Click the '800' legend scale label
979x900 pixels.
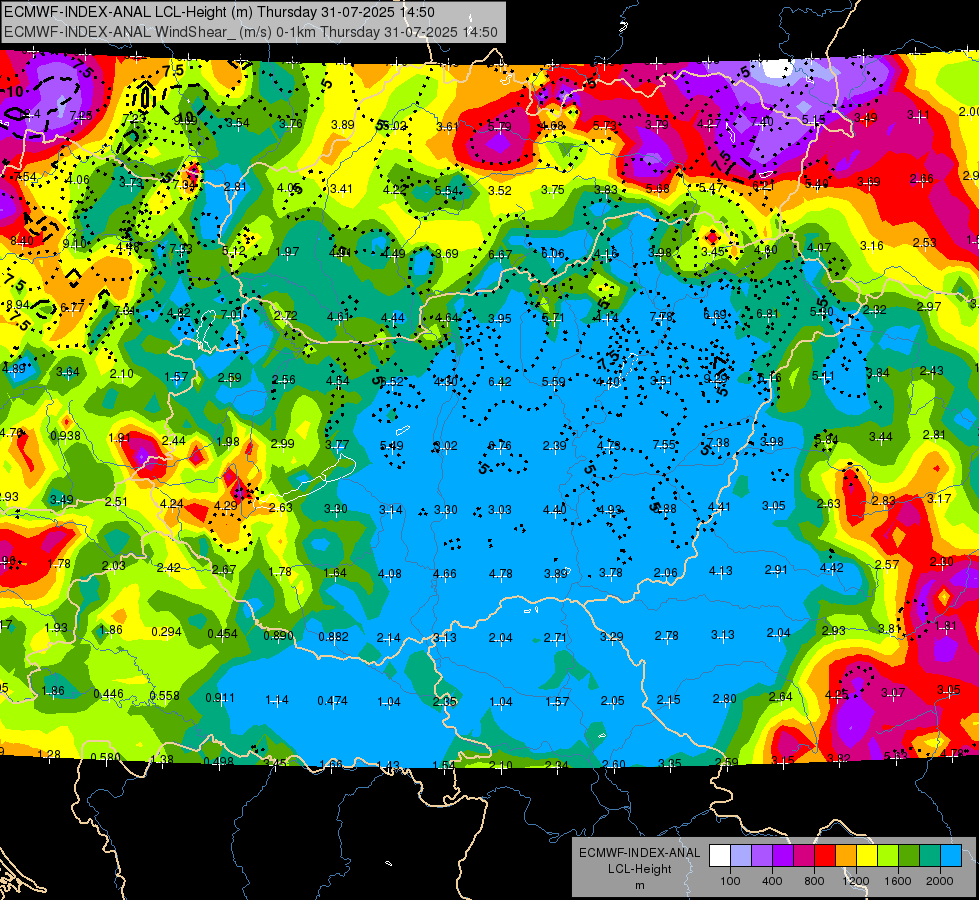(x=814, y=881)
